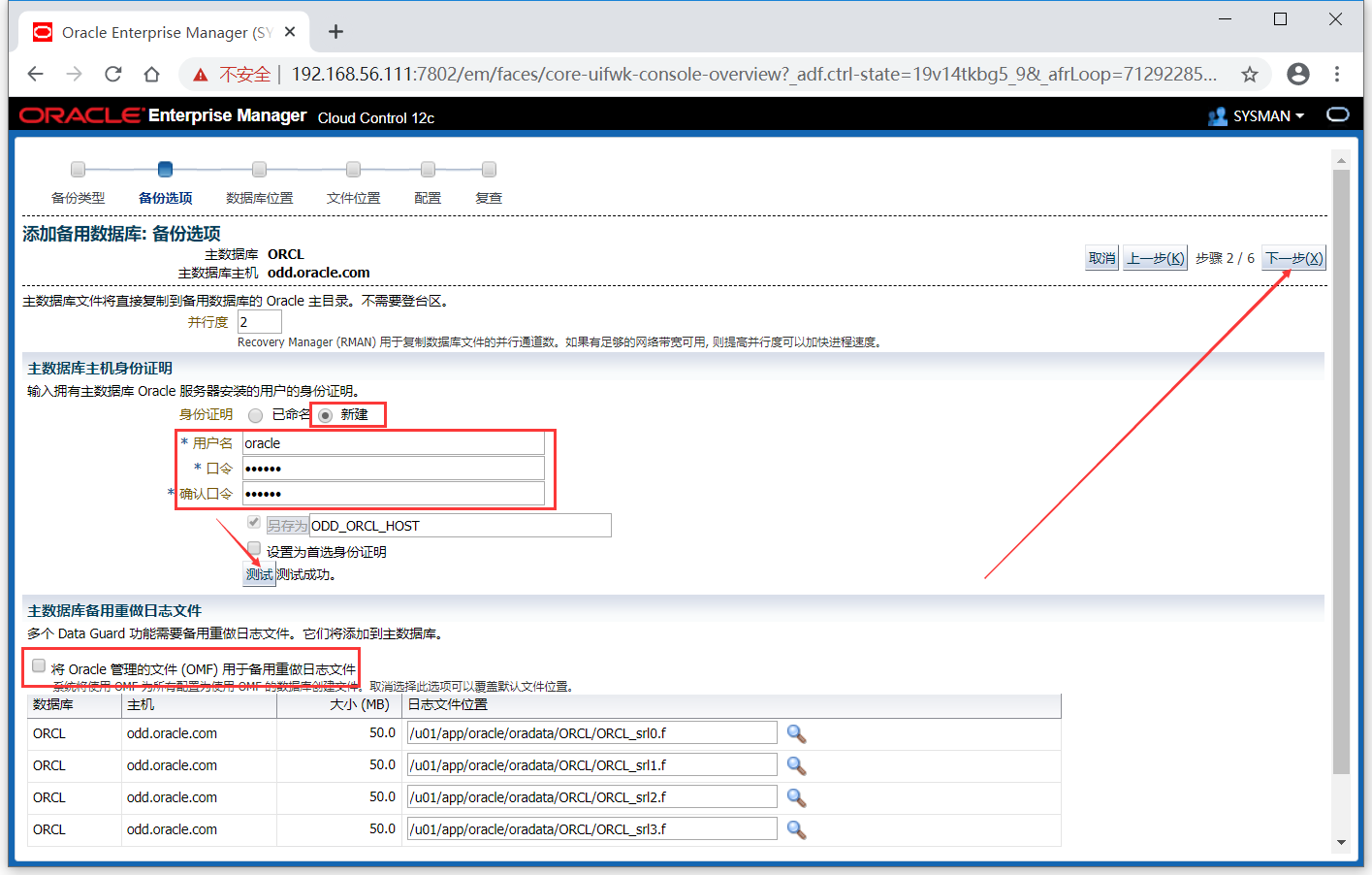Click the browser forward arrow

(75, 74)
